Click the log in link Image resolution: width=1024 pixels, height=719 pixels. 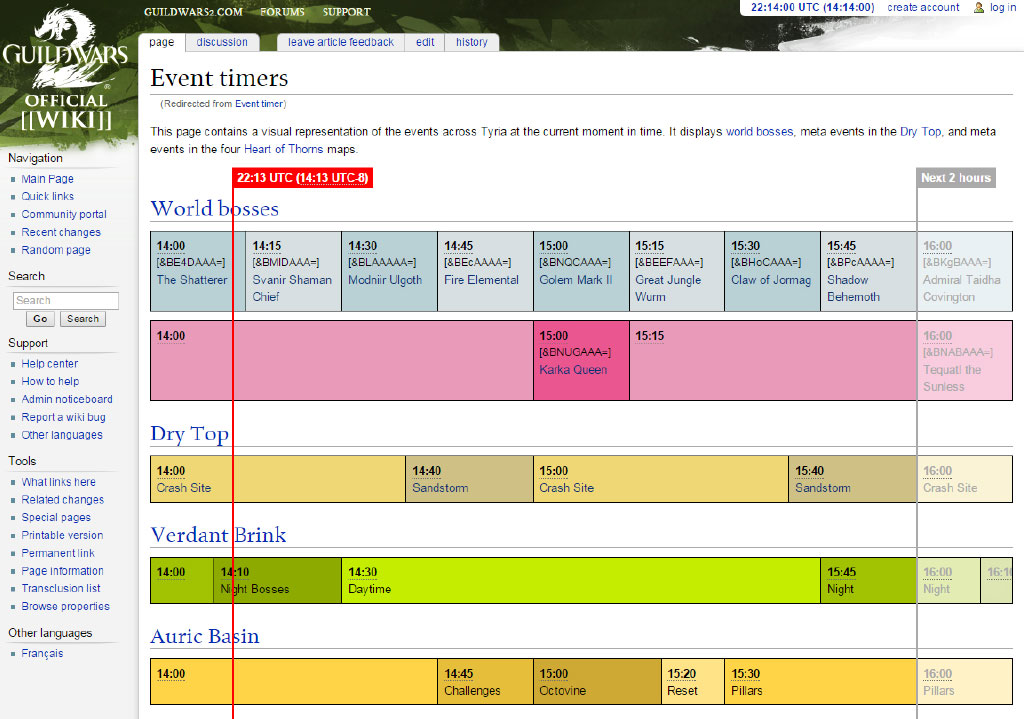(1002, 7)
